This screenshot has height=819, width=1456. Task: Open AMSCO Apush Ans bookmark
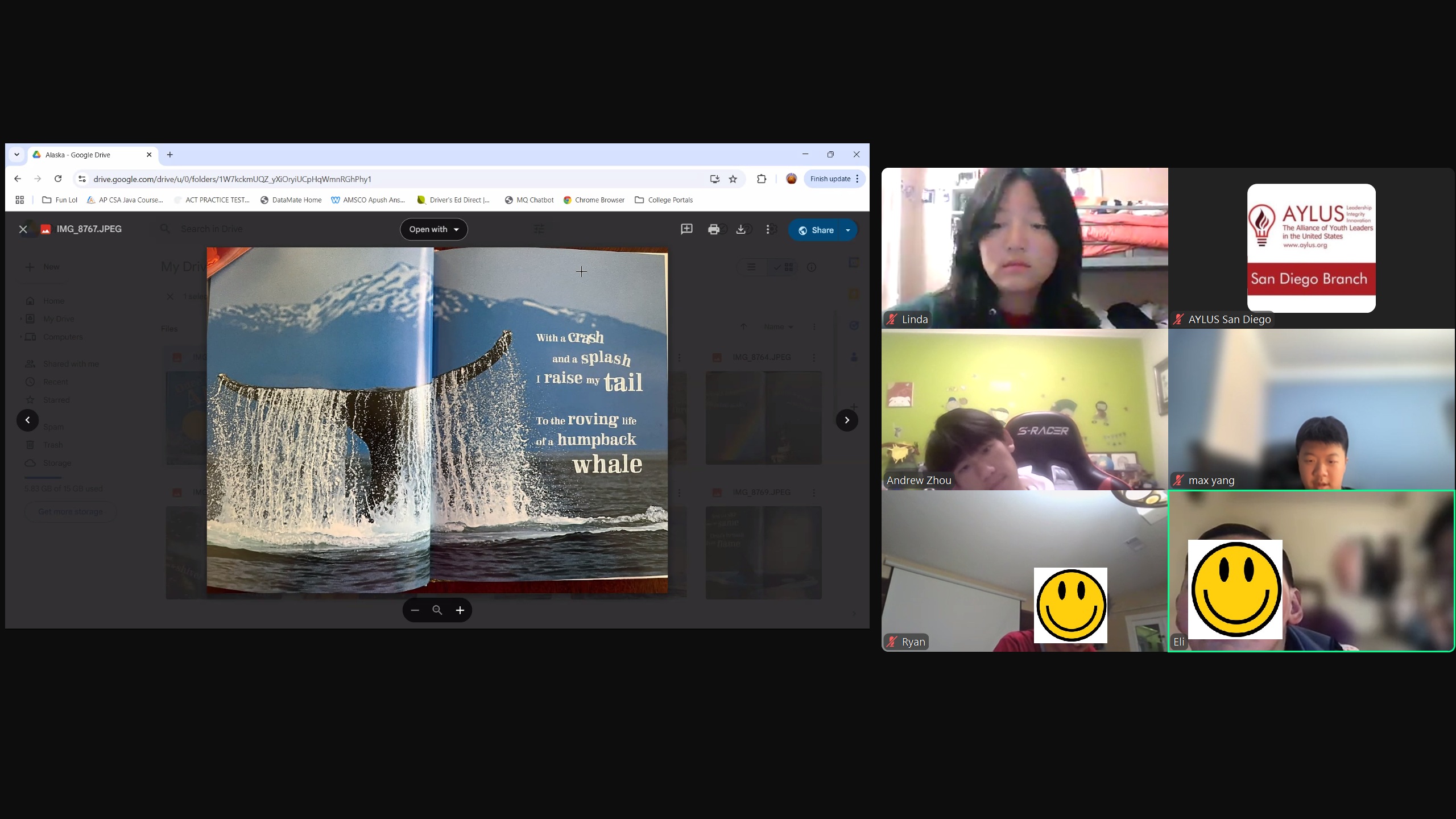[368, 200]
